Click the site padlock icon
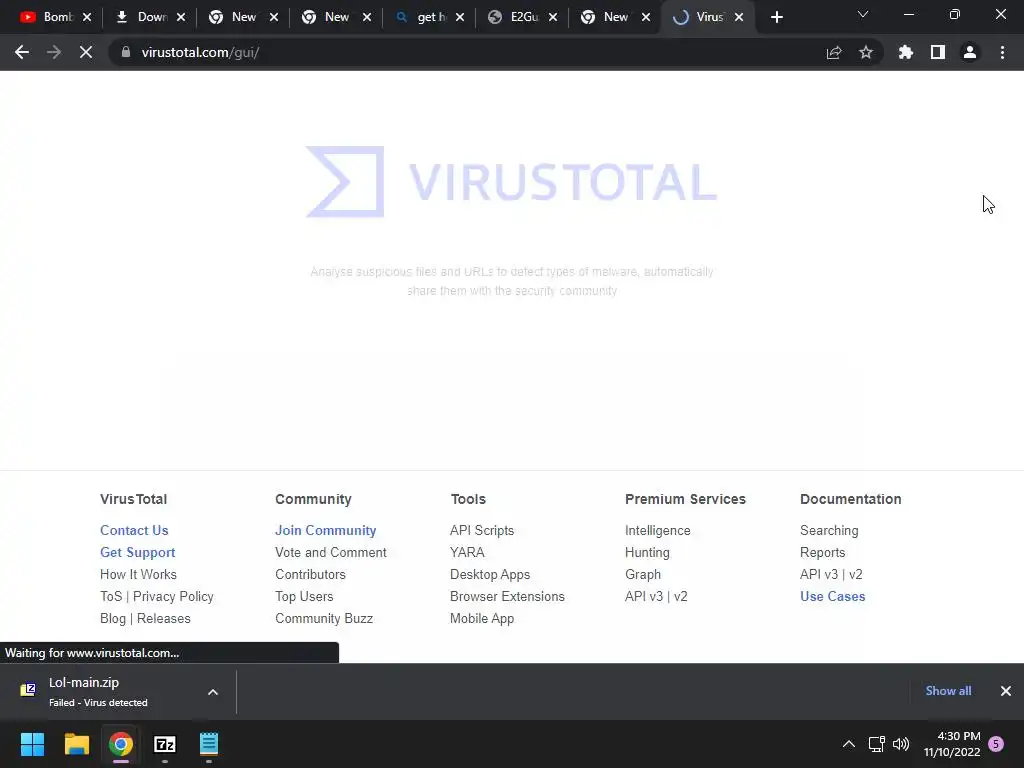1024x768 pixels. (126, 52)
